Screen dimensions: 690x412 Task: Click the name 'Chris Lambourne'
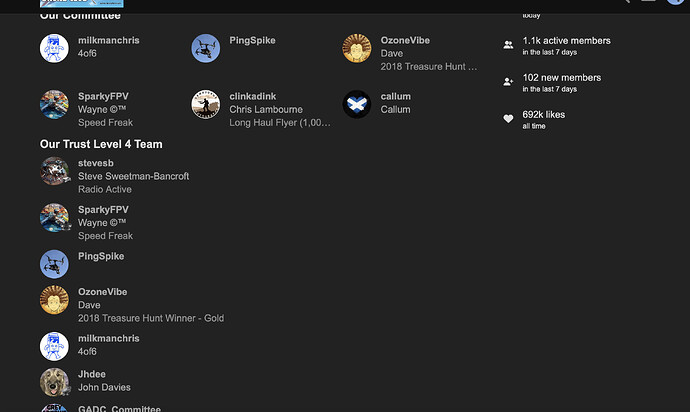266,110
